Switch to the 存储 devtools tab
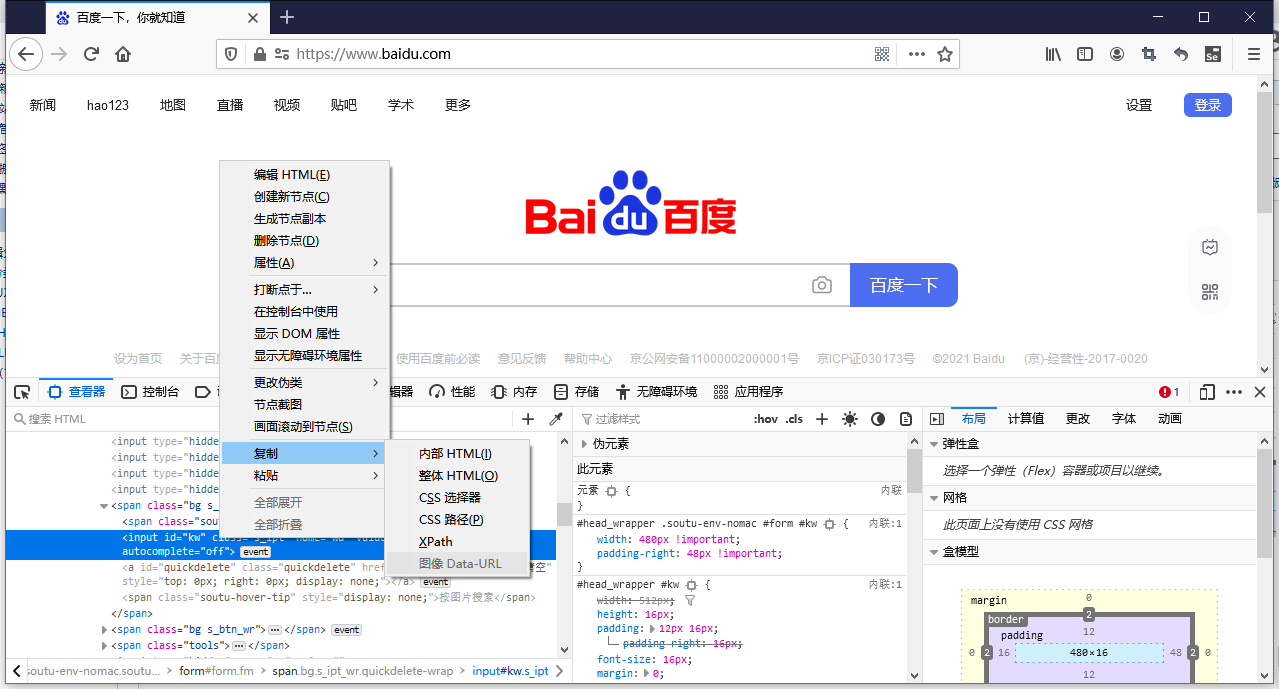The width and height of the screenshot is (1279, 689). (577, 392)
